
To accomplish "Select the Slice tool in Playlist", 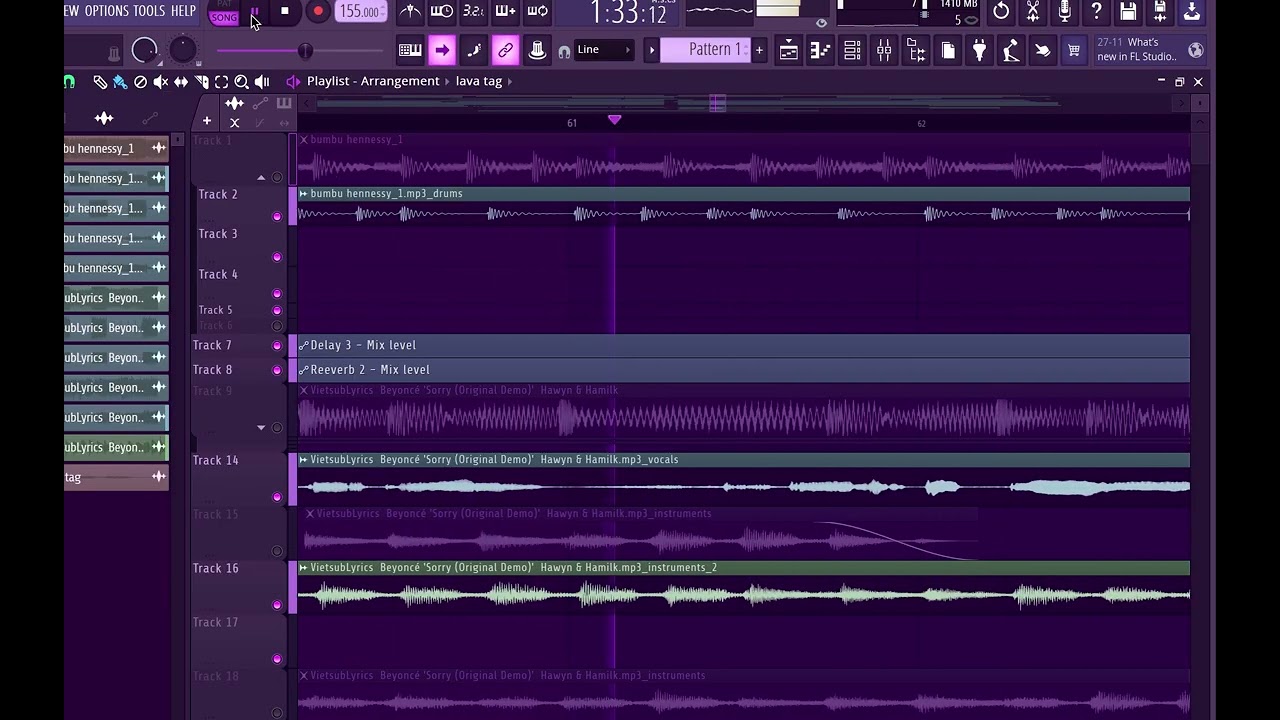I will (x=201, y=82).
